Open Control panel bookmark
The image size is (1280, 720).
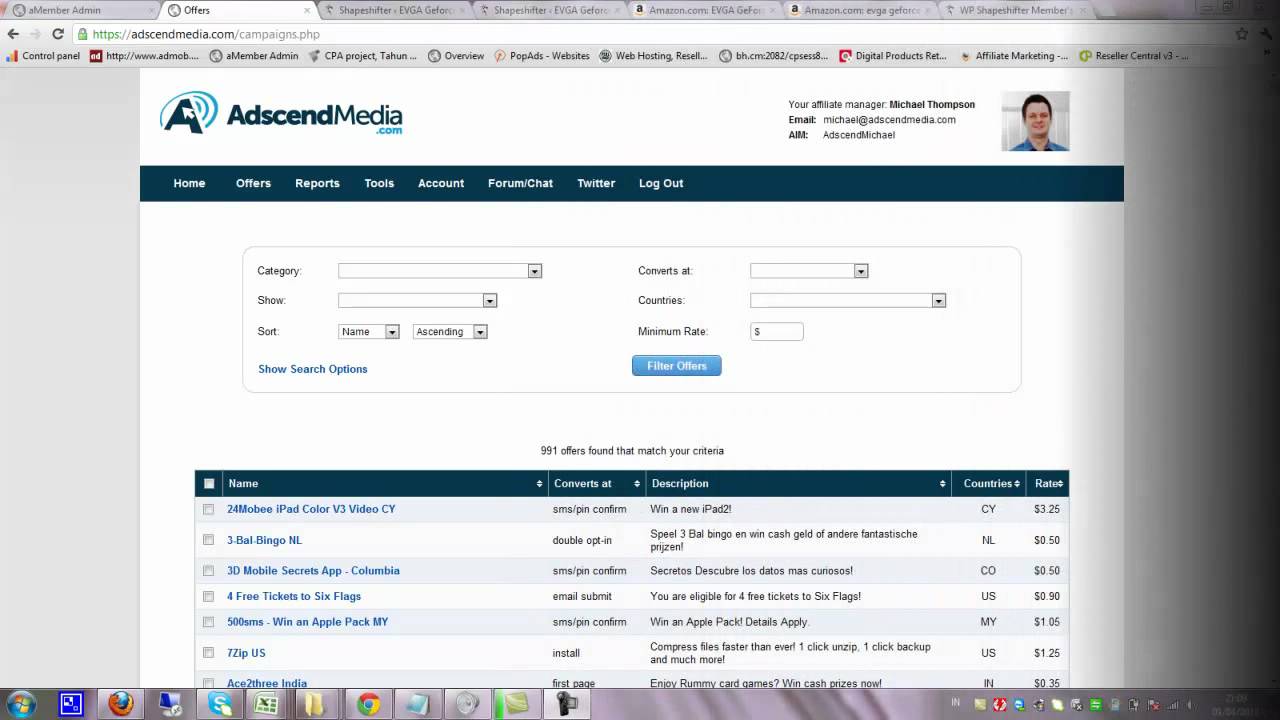(x=43, y=56)
